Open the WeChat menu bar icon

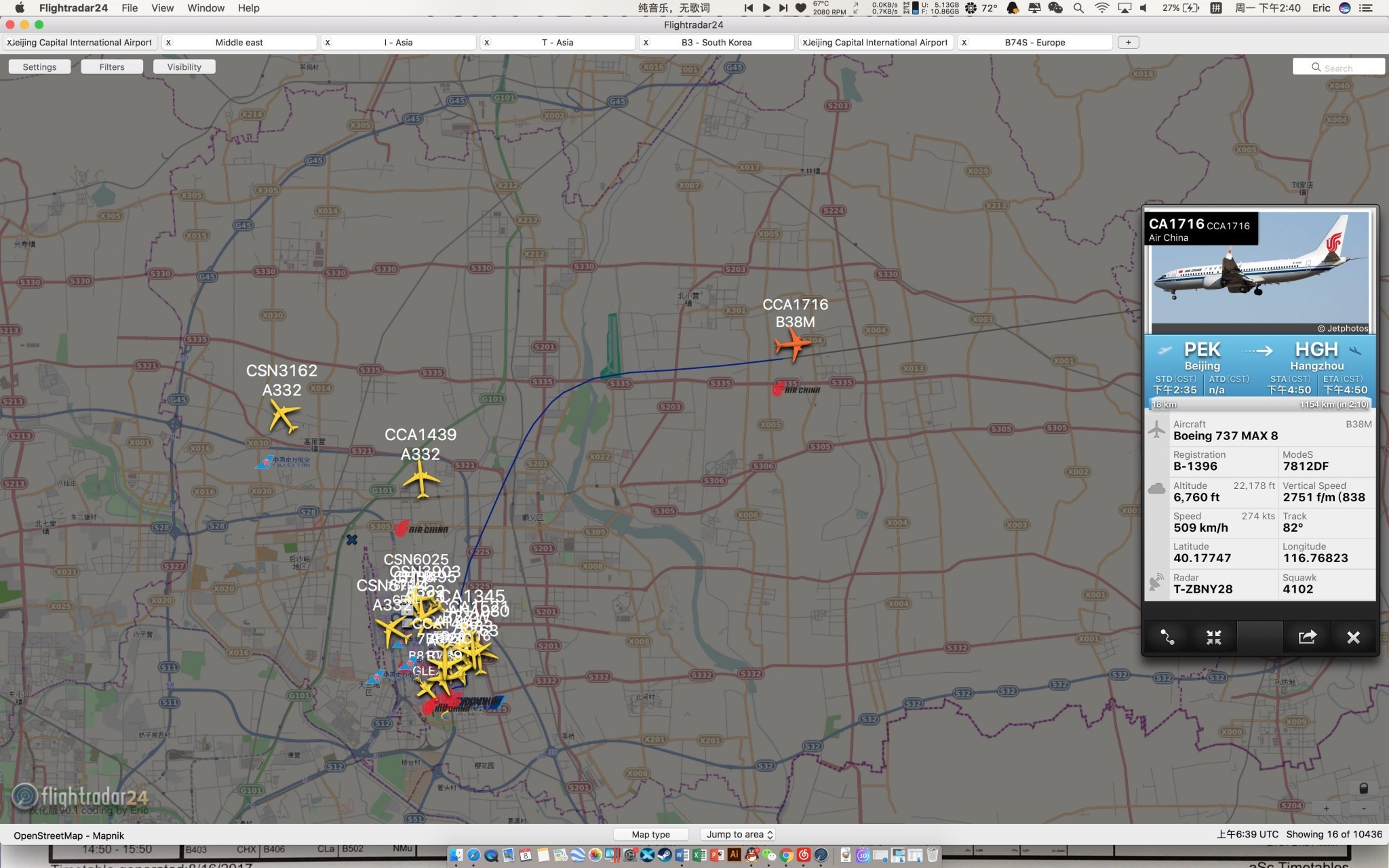tap(1055, 8)
